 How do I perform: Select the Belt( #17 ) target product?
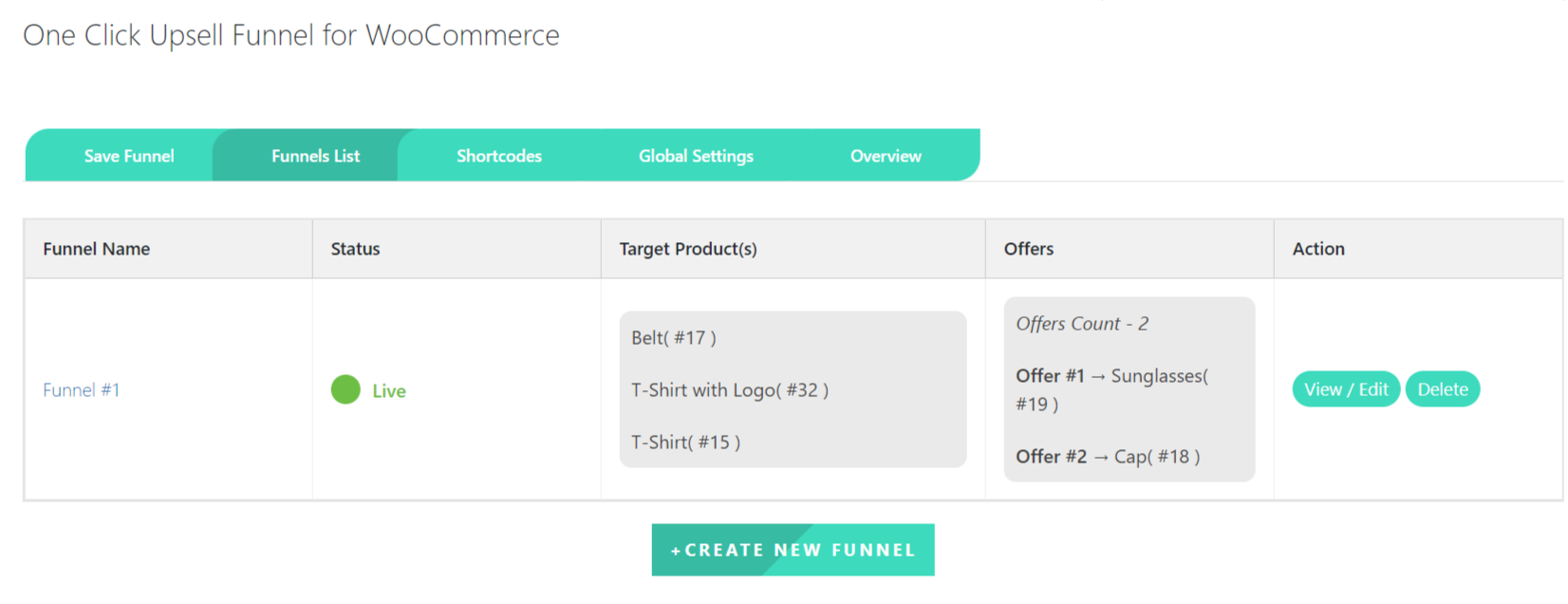(x=674, y=338)
